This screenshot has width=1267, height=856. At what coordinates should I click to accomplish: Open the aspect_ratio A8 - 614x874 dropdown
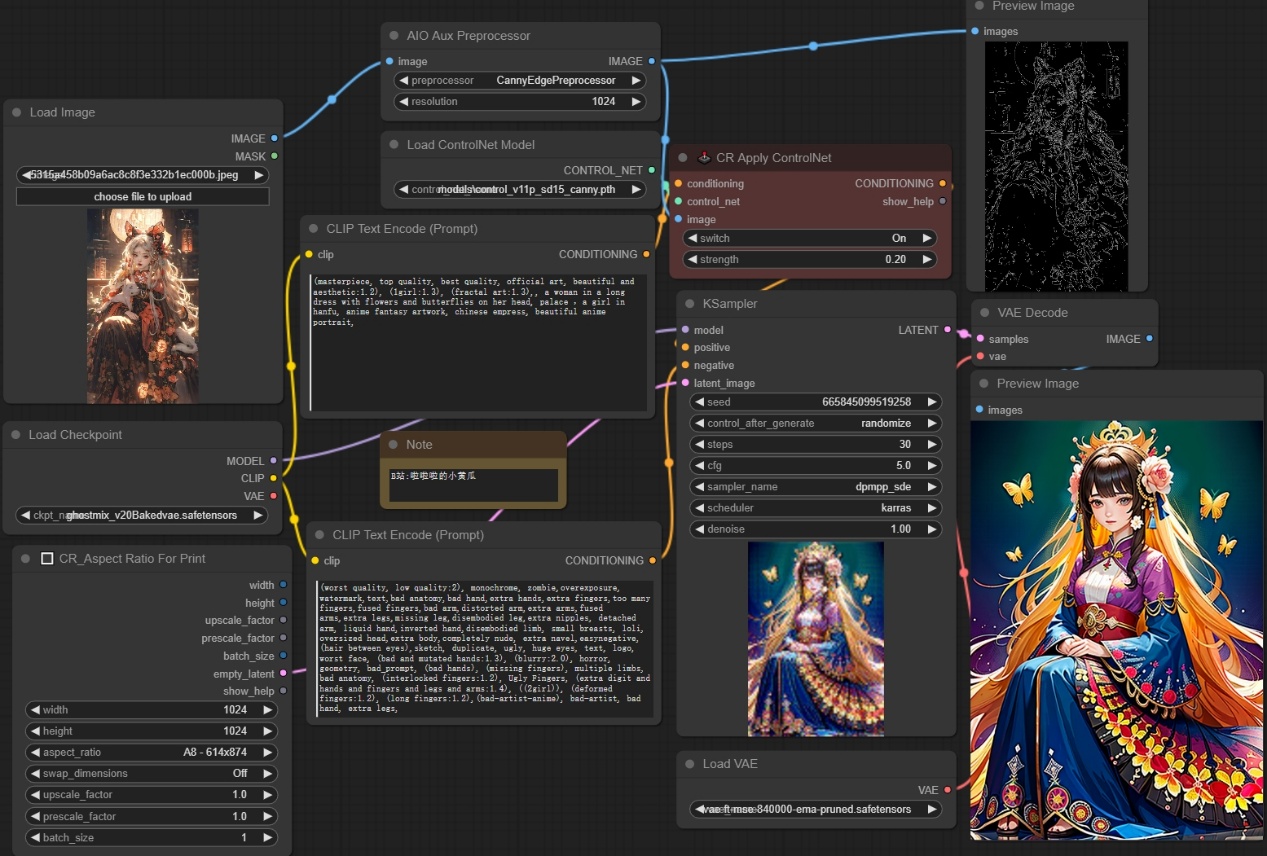pos(151,753)
